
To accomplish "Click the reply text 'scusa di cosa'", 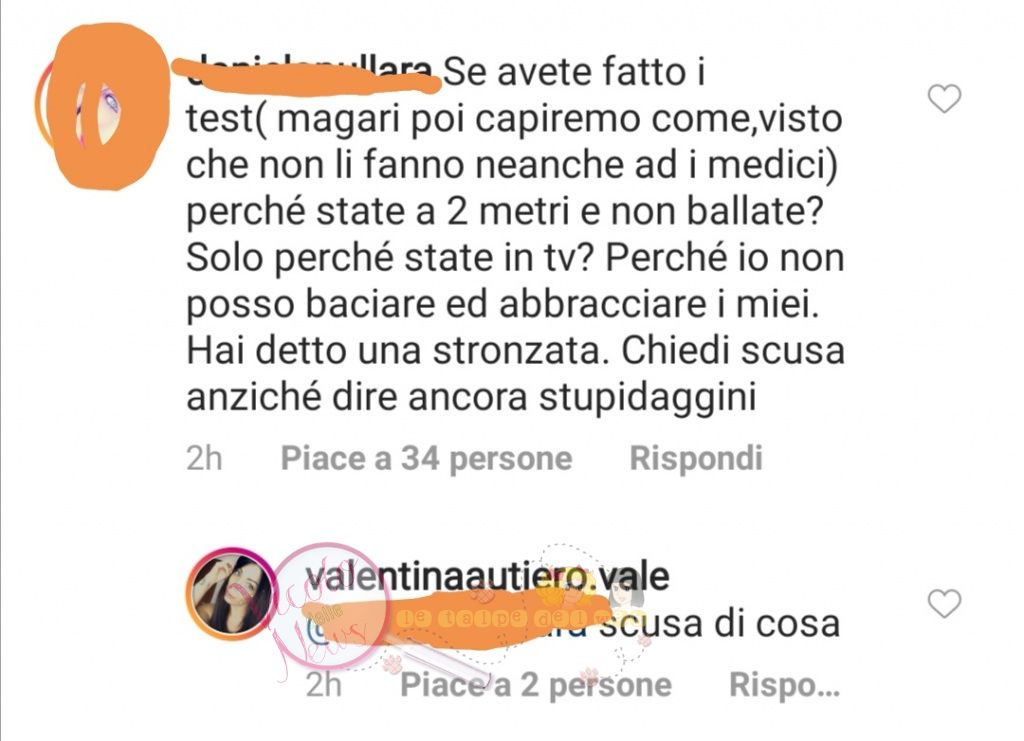I will [x=720, y=624].
